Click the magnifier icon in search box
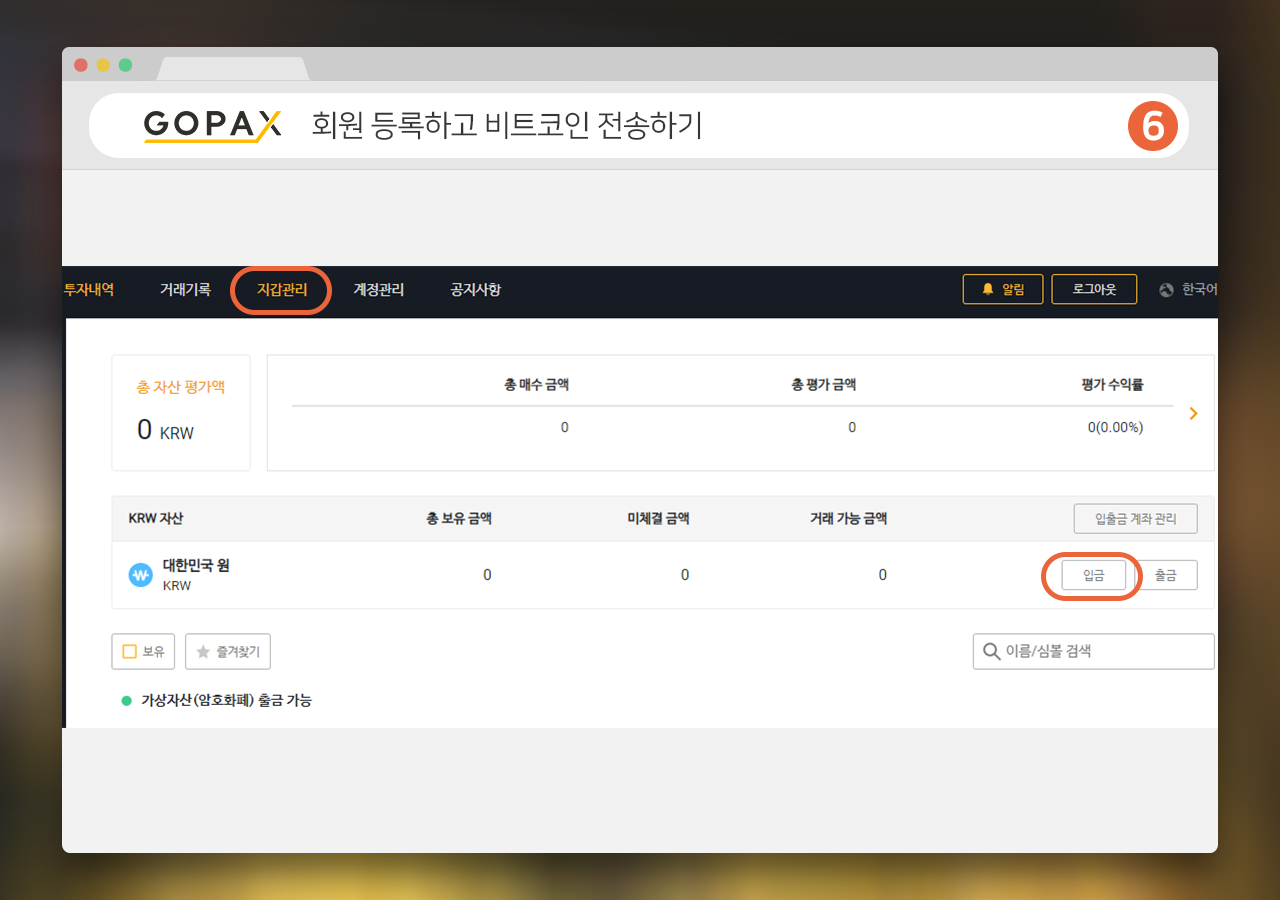The image size is (1280, 900). coord(992,651)
